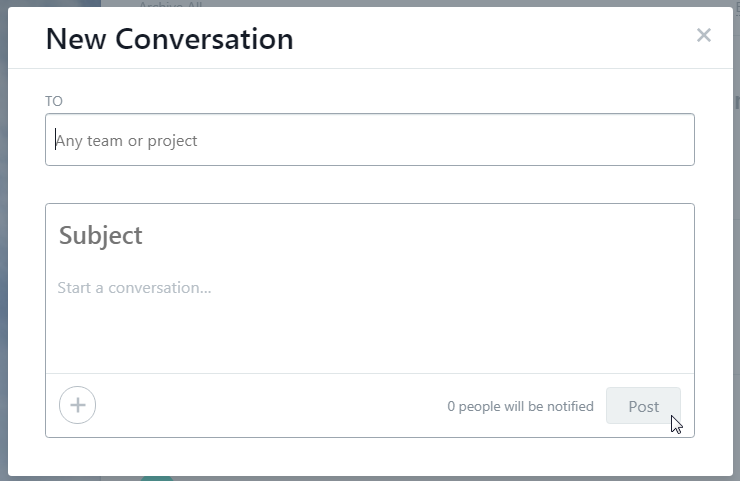The width and height of the screenshot is (740, 481).
Task: Close the New Conversation dialog
Action: (704, 36)
